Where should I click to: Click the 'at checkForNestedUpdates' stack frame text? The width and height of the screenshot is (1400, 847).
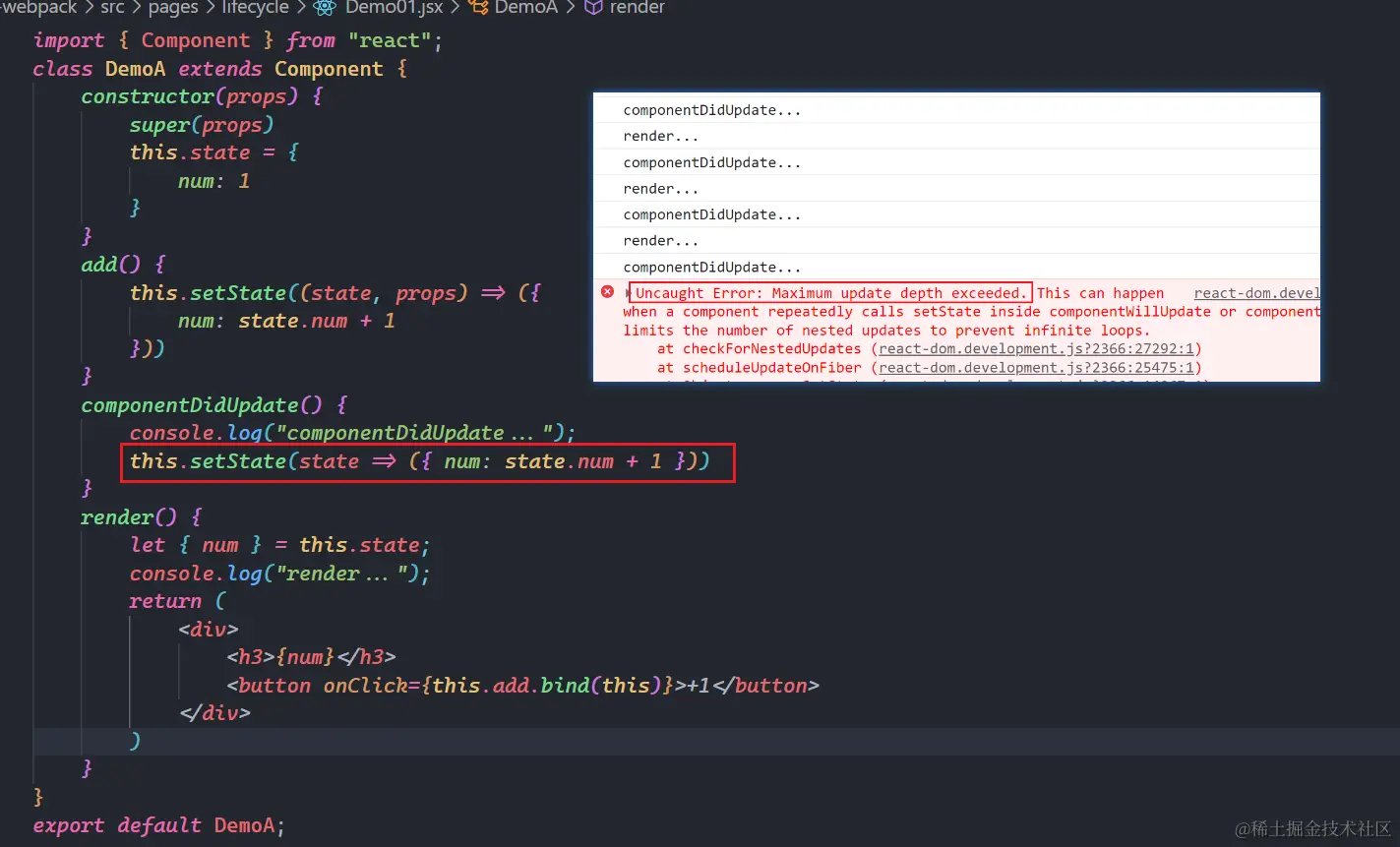tap(760, 349)
